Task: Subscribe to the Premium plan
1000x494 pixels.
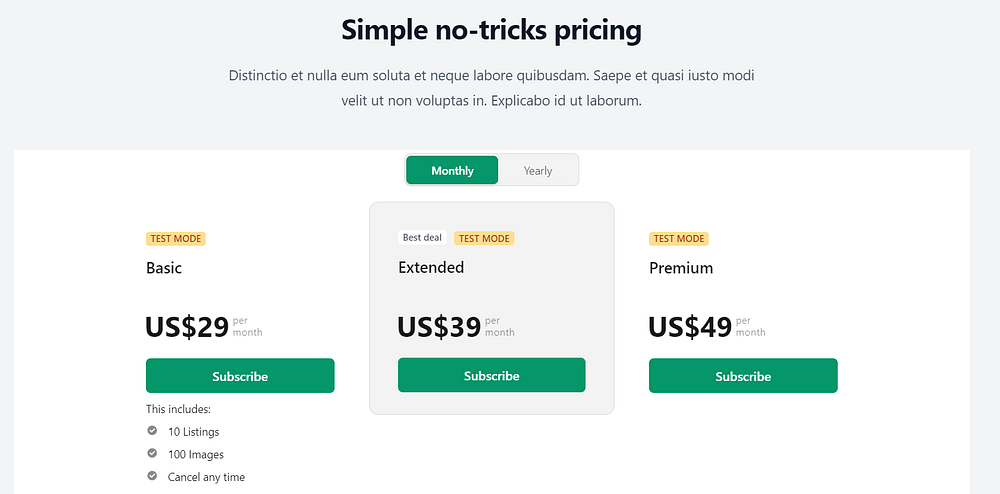Action: [743, 376]
